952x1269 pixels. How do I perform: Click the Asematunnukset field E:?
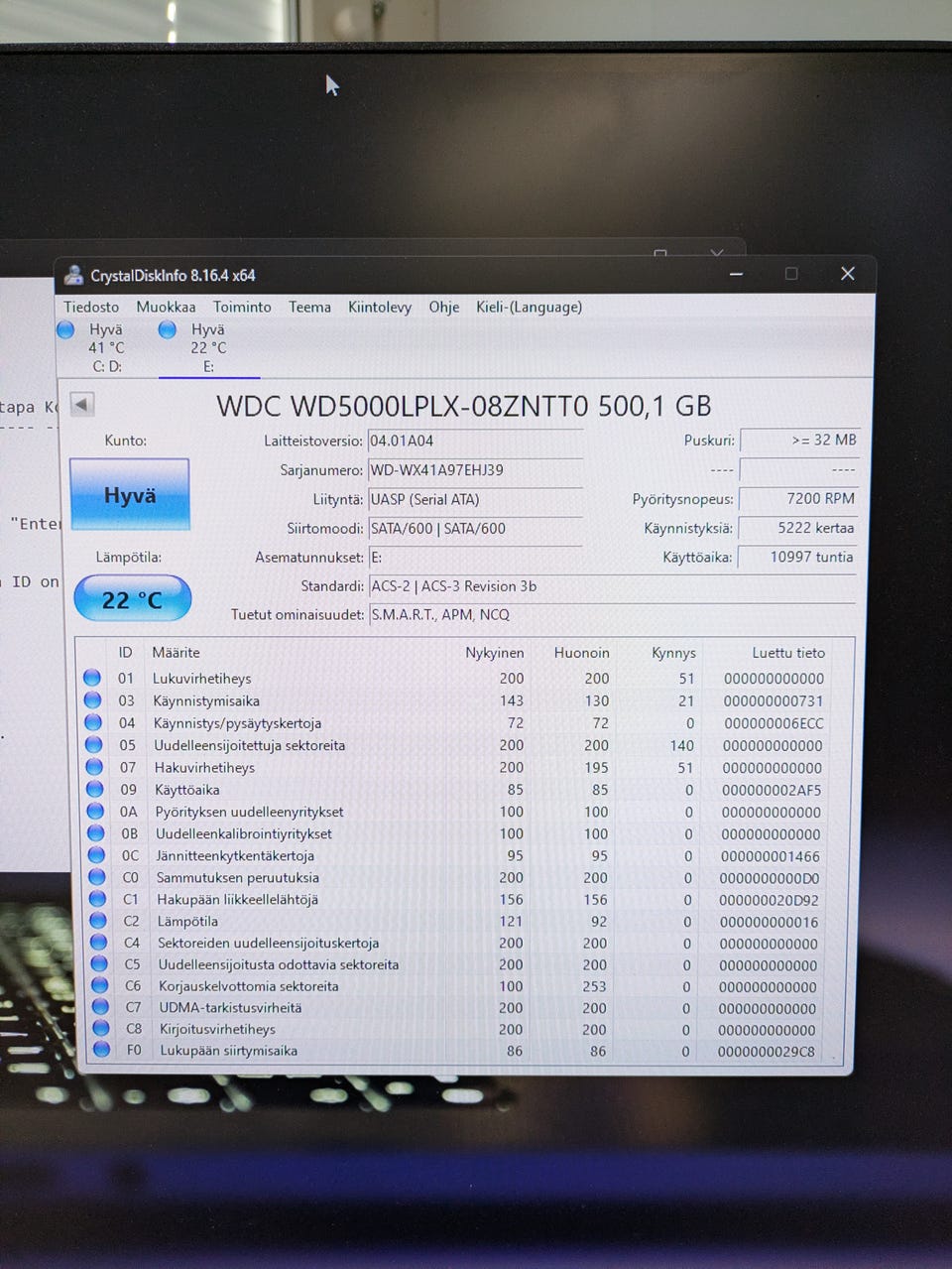[x=475, y=558]
